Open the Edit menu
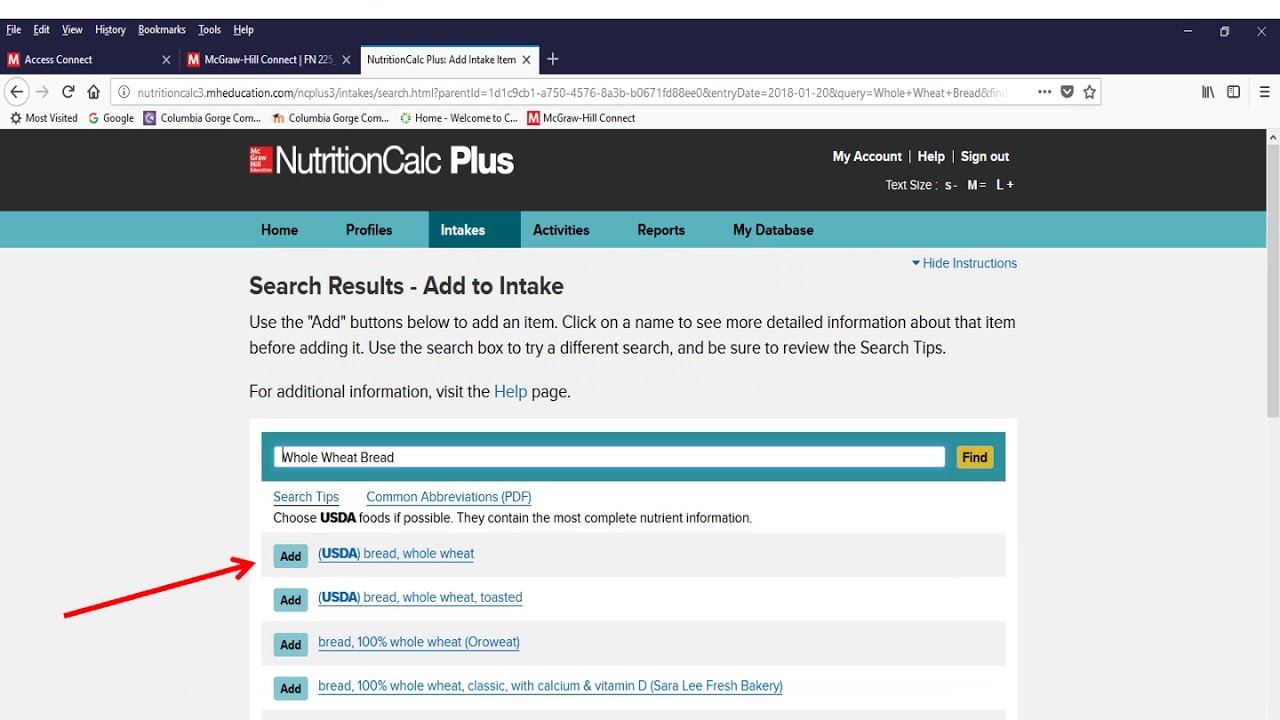The image size is (1280, 720). (41, 30)
